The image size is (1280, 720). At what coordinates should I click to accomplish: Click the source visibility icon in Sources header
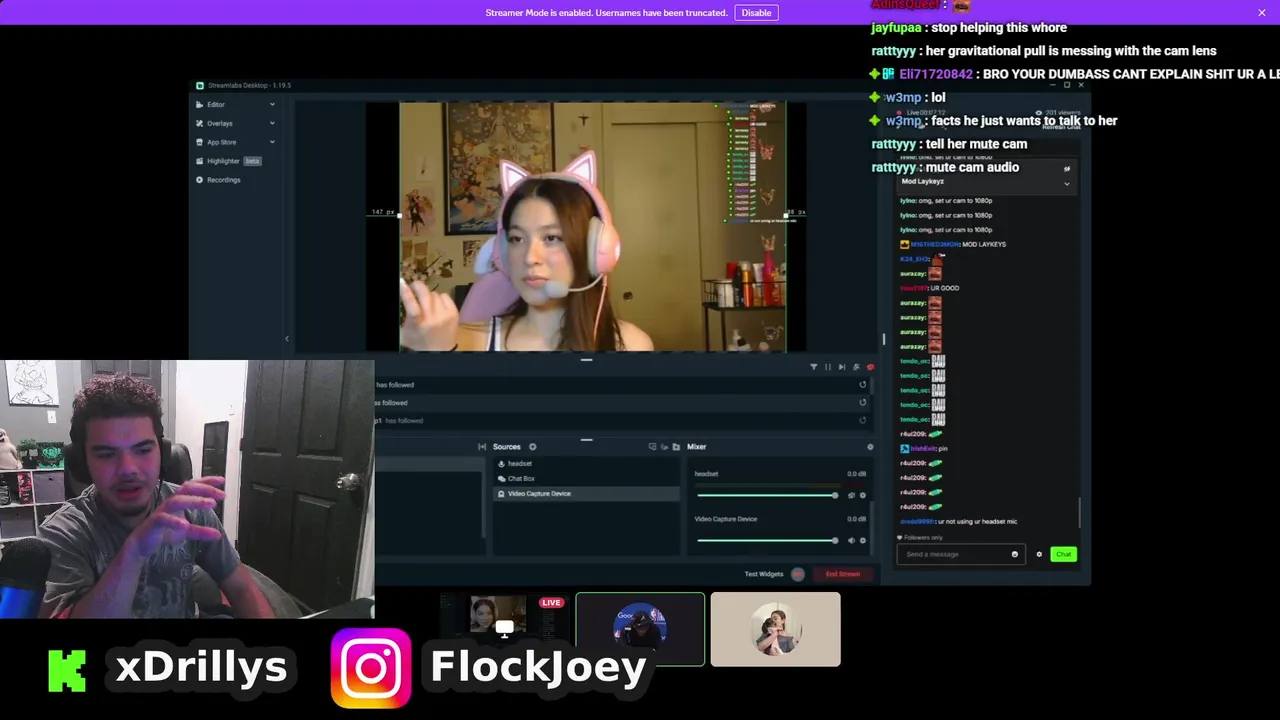coord(652,447)
